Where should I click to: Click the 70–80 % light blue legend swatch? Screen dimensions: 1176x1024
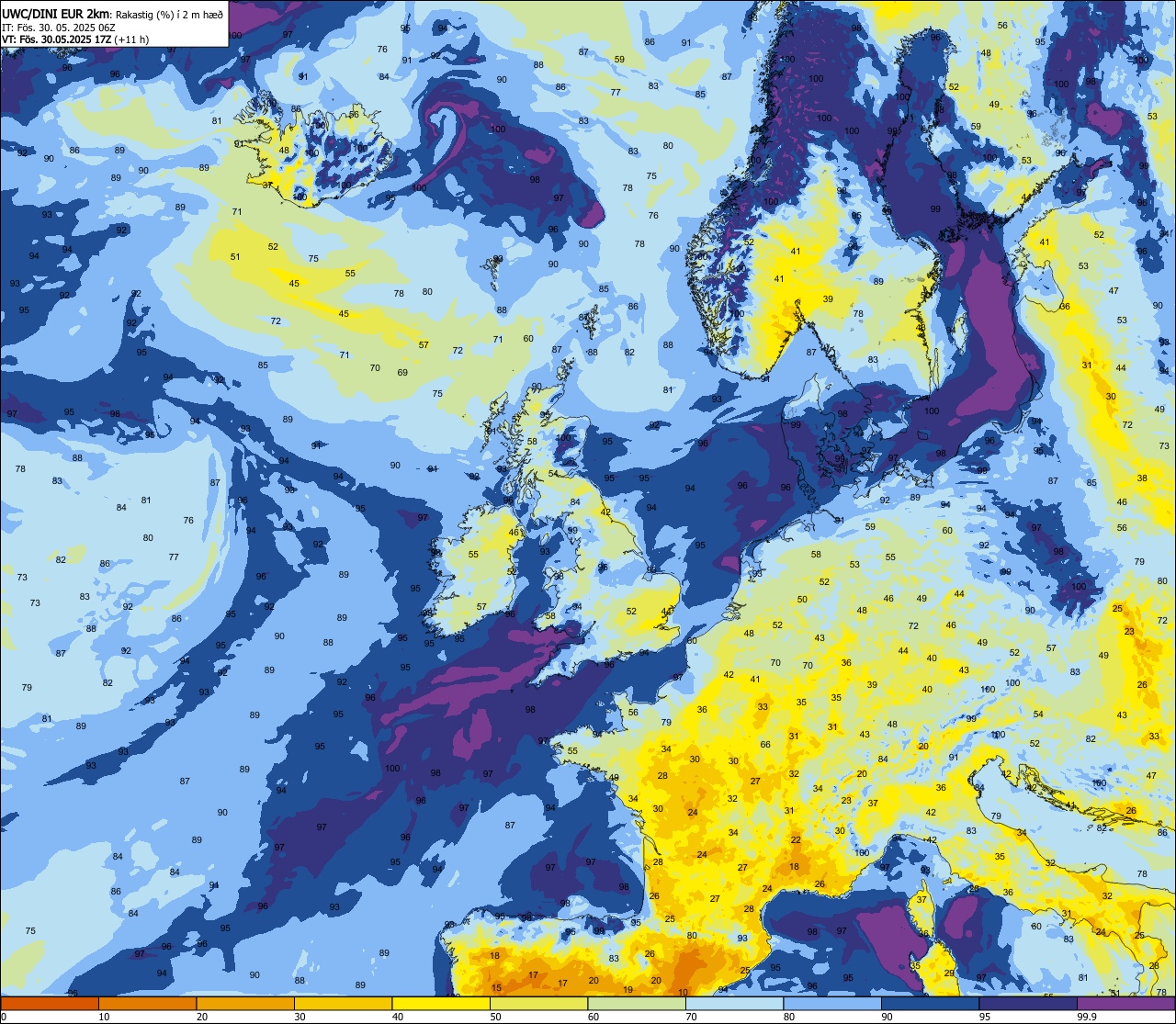pyautogui.click(x=734, y=1003)
